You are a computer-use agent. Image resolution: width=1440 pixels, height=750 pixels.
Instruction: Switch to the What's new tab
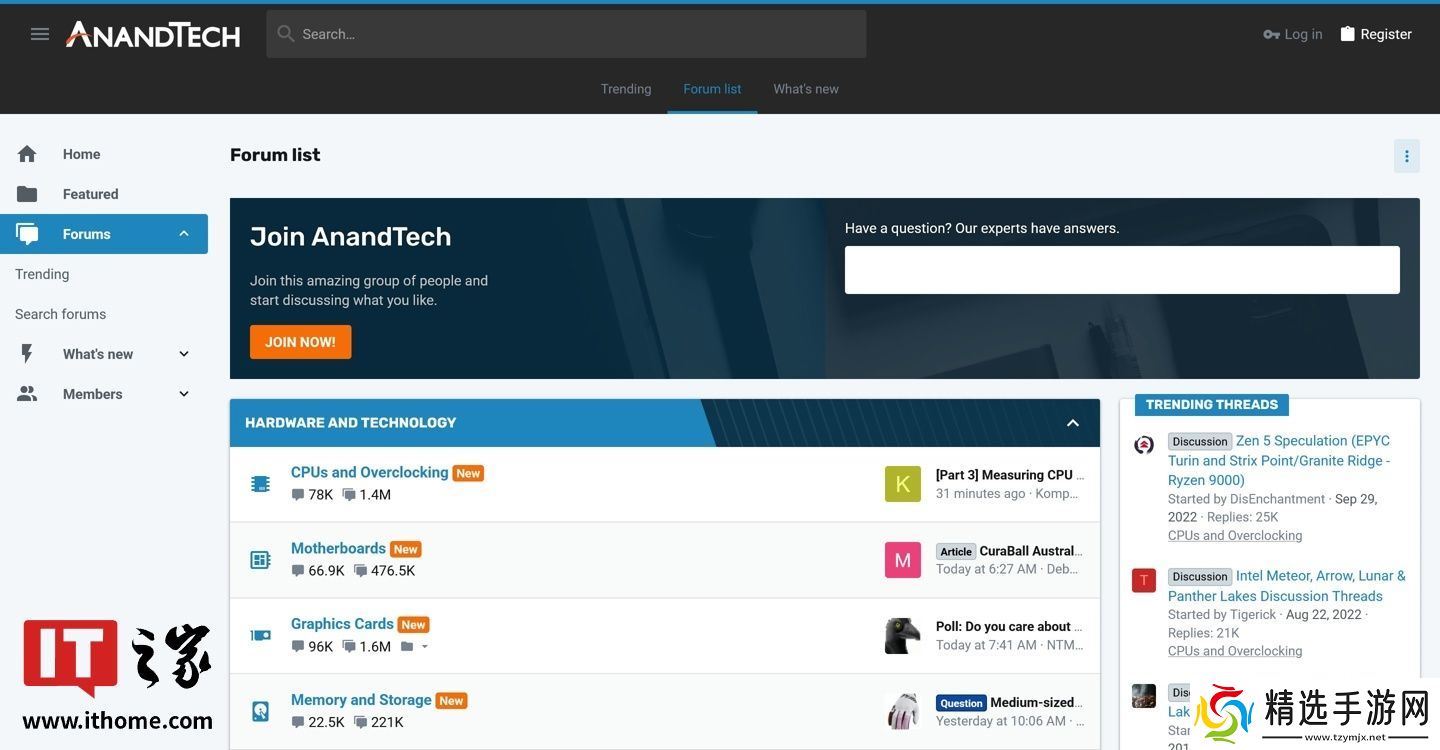click(805, 89)
